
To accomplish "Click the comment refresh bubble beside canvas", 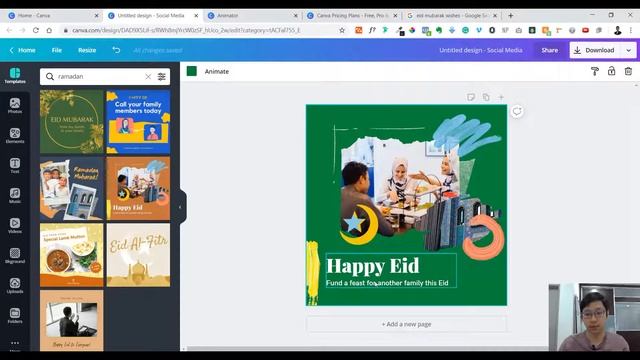I will click(517, 111).
